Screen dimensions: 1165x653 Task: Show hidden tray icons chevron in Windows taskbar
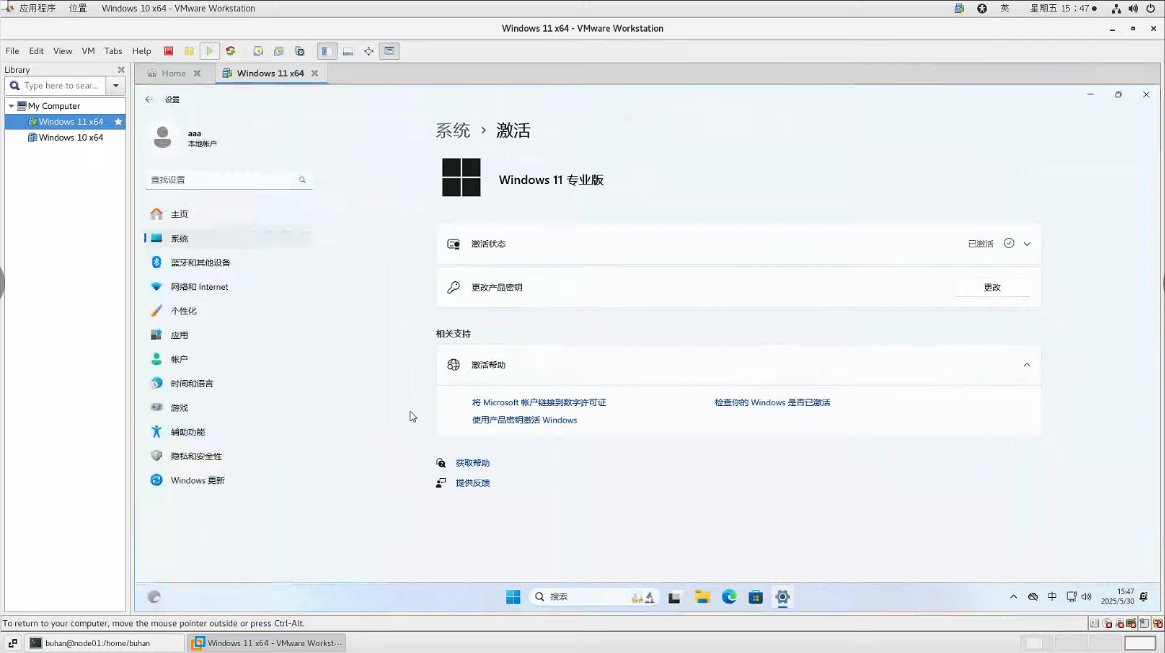pyautogui.click(x=1013, y=597)
